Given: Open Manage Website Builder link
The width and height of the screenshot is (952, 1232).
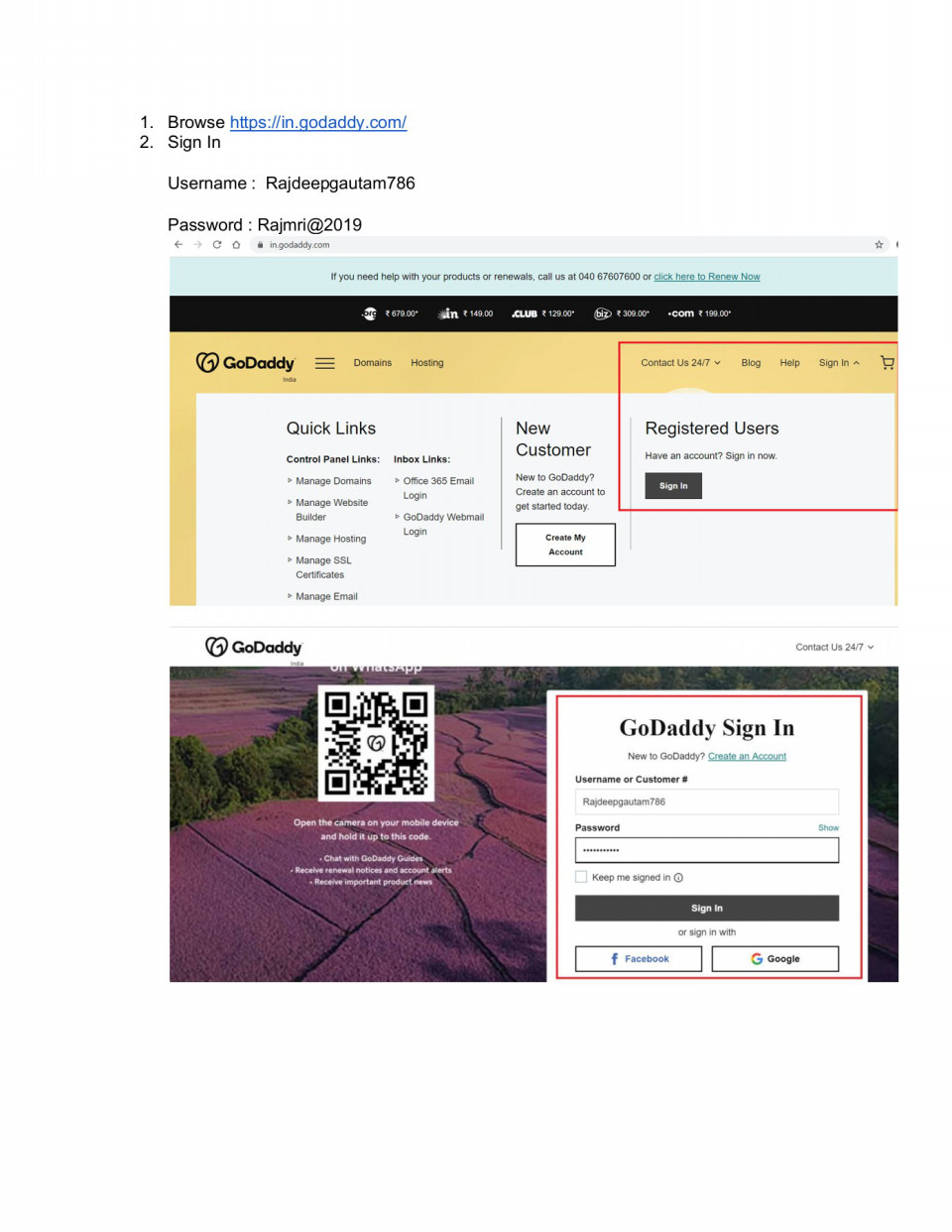Looking at the screenshot, I should coord(331,510).
